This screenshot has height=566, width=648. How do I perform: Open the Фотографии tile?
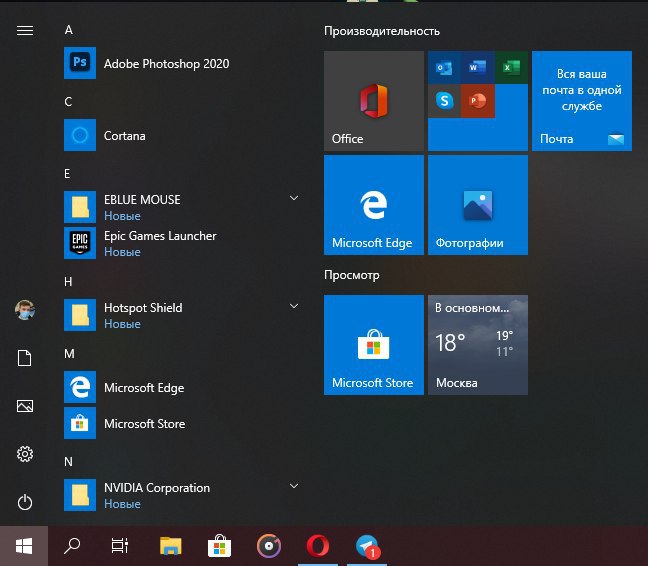point(478,205)
